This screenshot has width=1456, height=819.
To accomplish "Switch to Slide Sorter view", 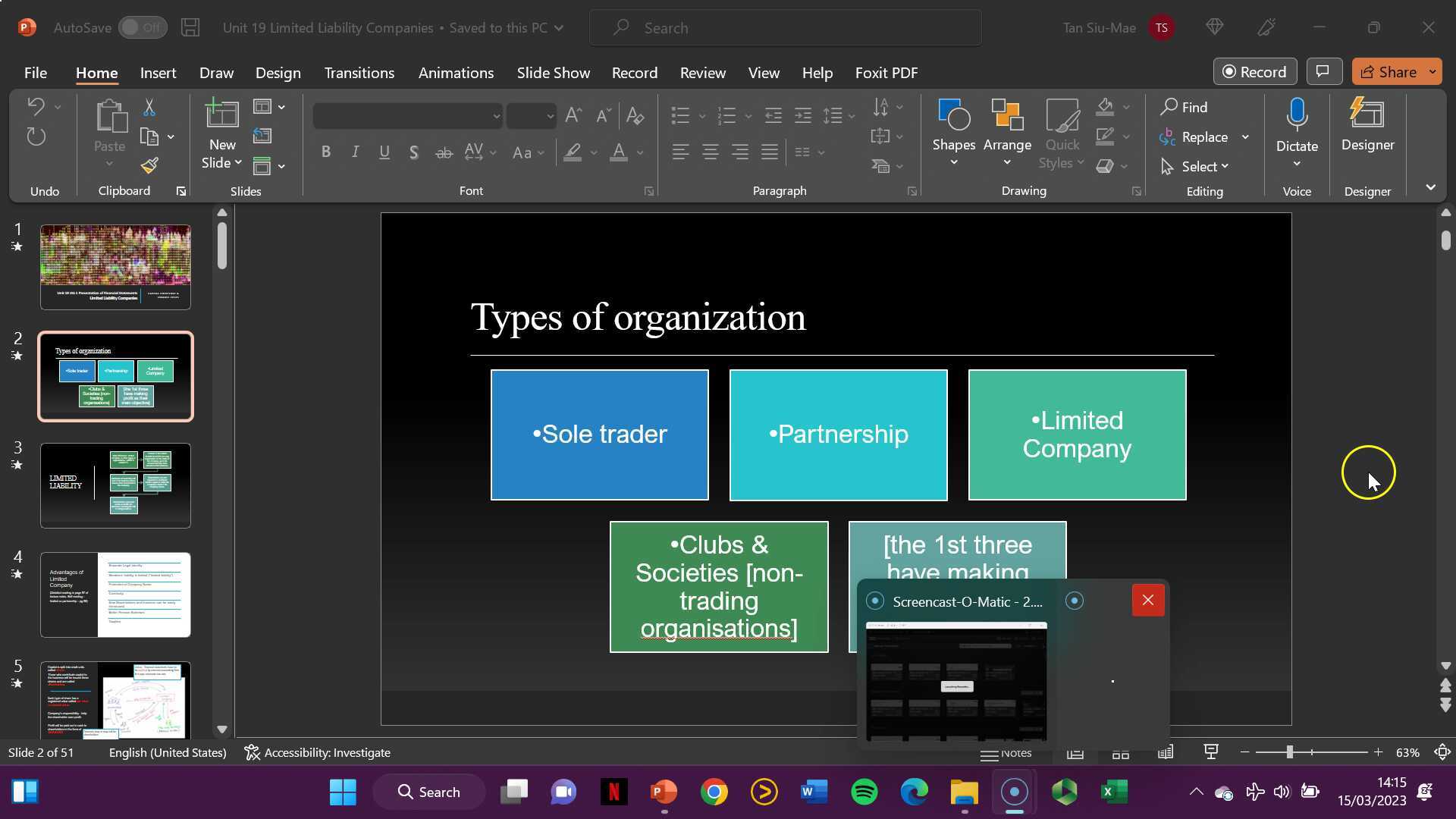I will [x=1120, y=753].
